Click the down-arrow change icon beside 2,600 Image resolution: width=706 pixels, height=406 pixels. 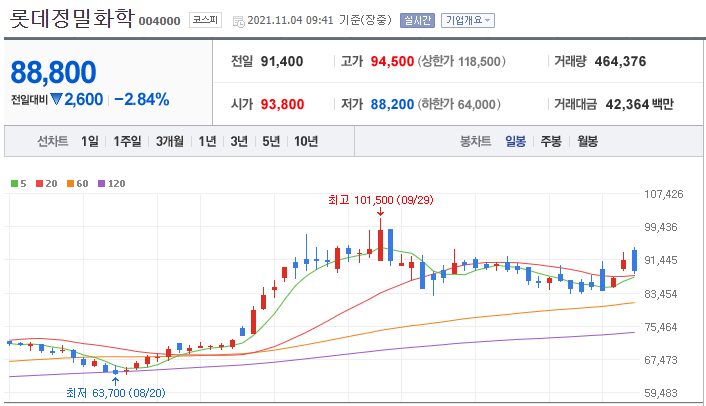(x=56, y=99)
